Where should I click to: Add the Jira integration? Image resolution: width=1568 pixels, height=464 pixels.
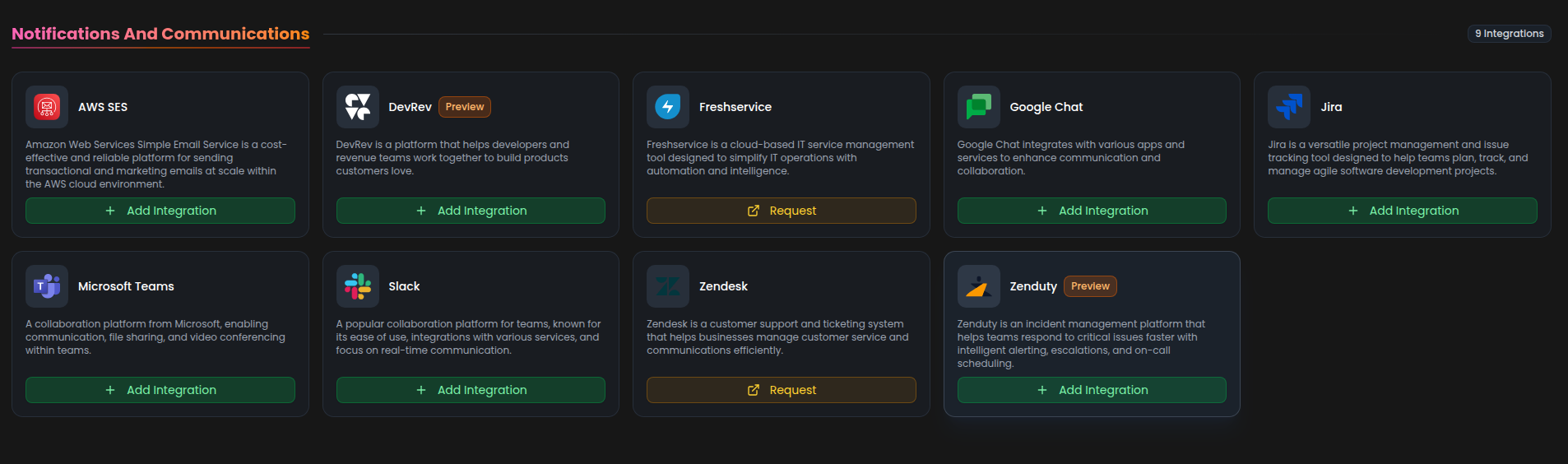1403,211
